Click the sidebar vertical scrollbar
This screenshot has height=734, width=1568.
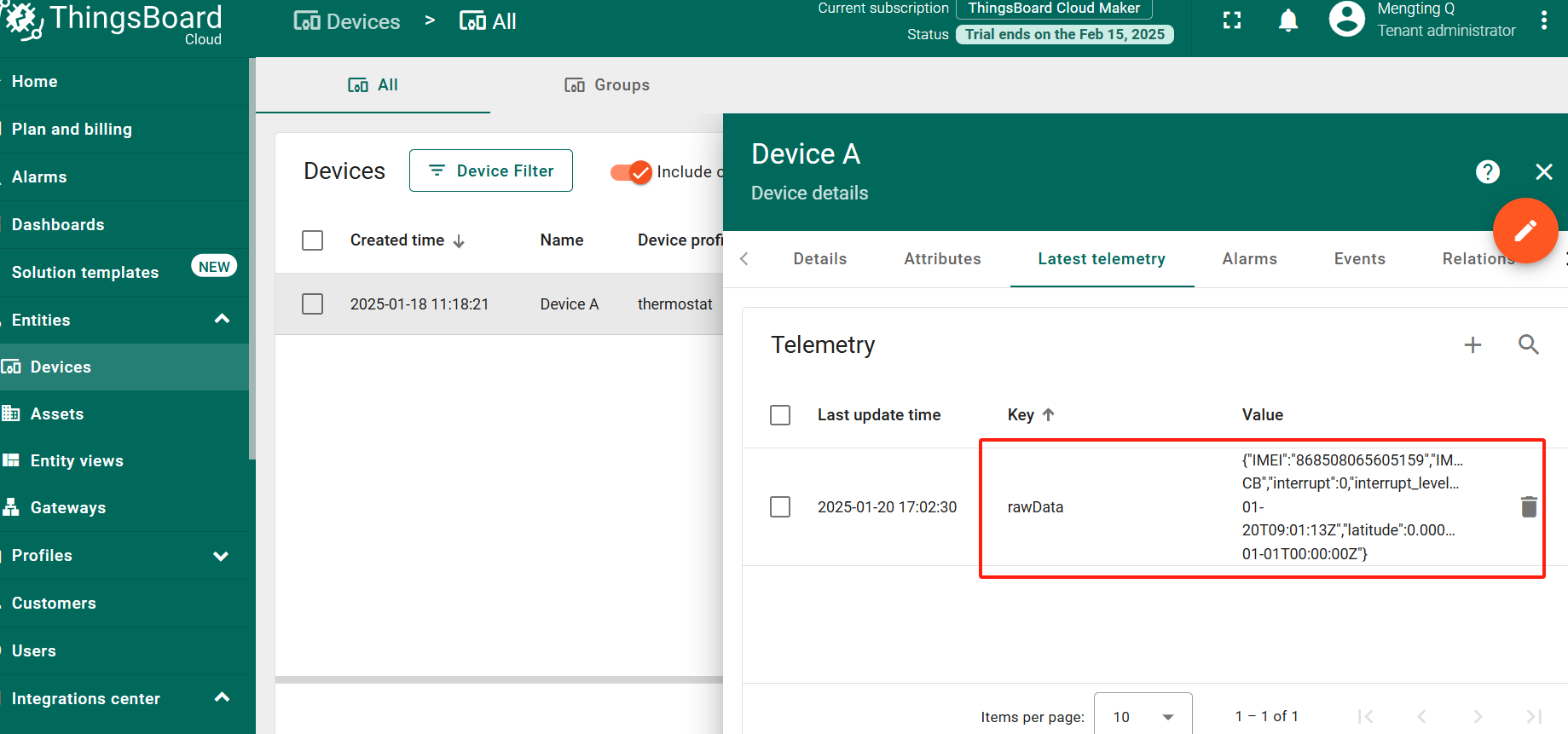point(252,258)
